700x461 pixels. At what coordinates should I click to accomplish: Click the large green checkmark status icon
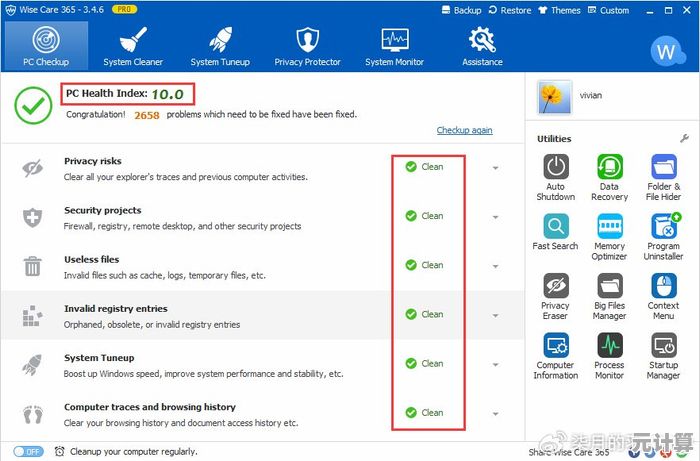(33, 105)
